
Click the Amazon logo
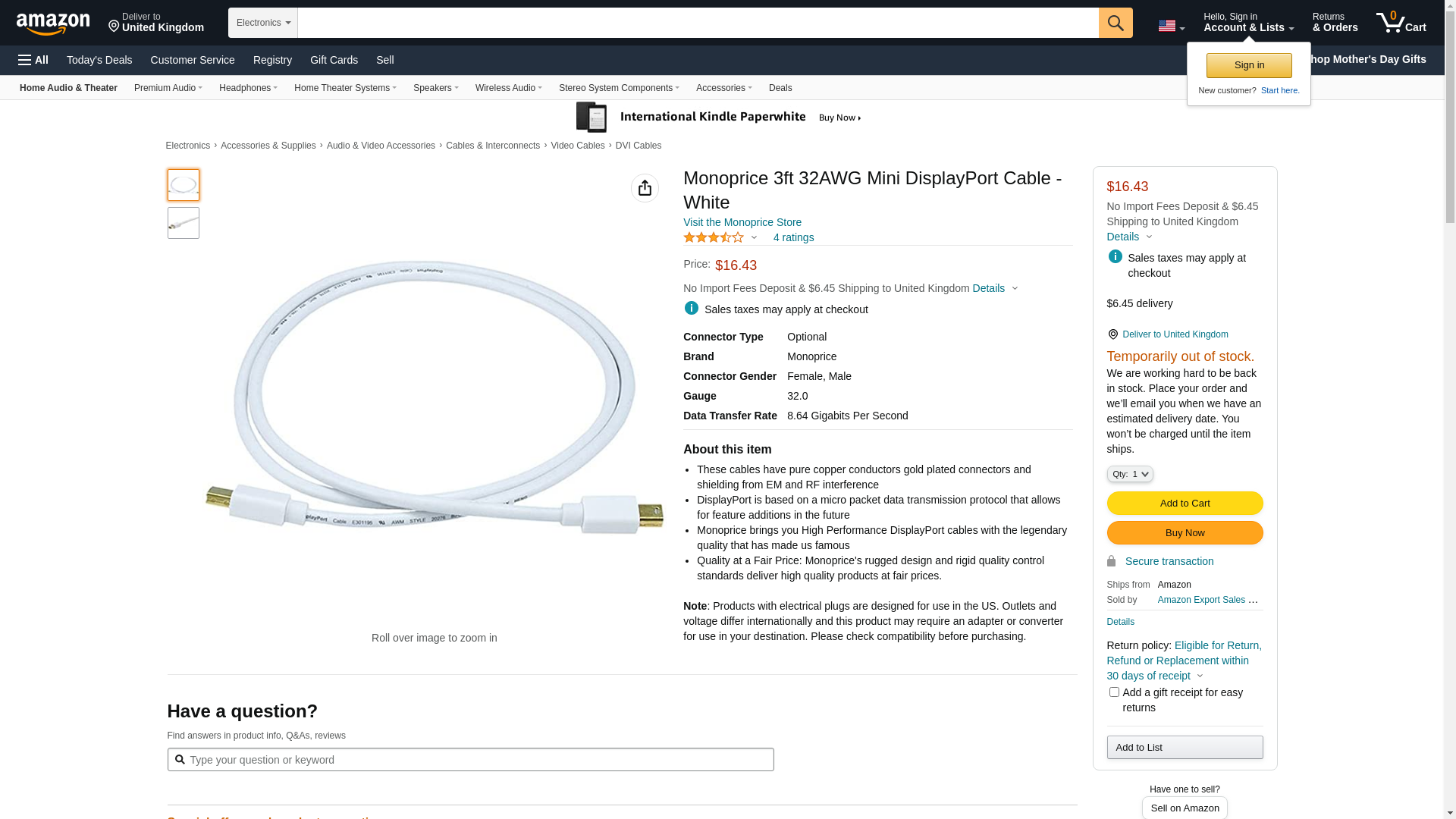[x=53, y=24]
